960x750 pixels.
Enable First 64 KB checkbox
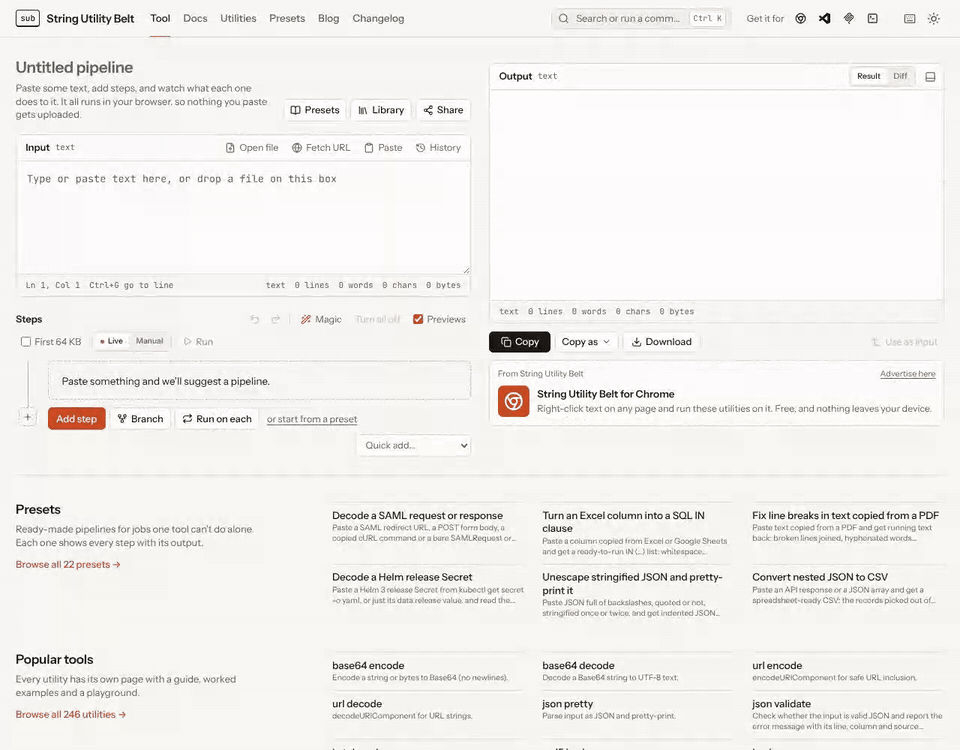pyautogui.click(x=26, y=342)
